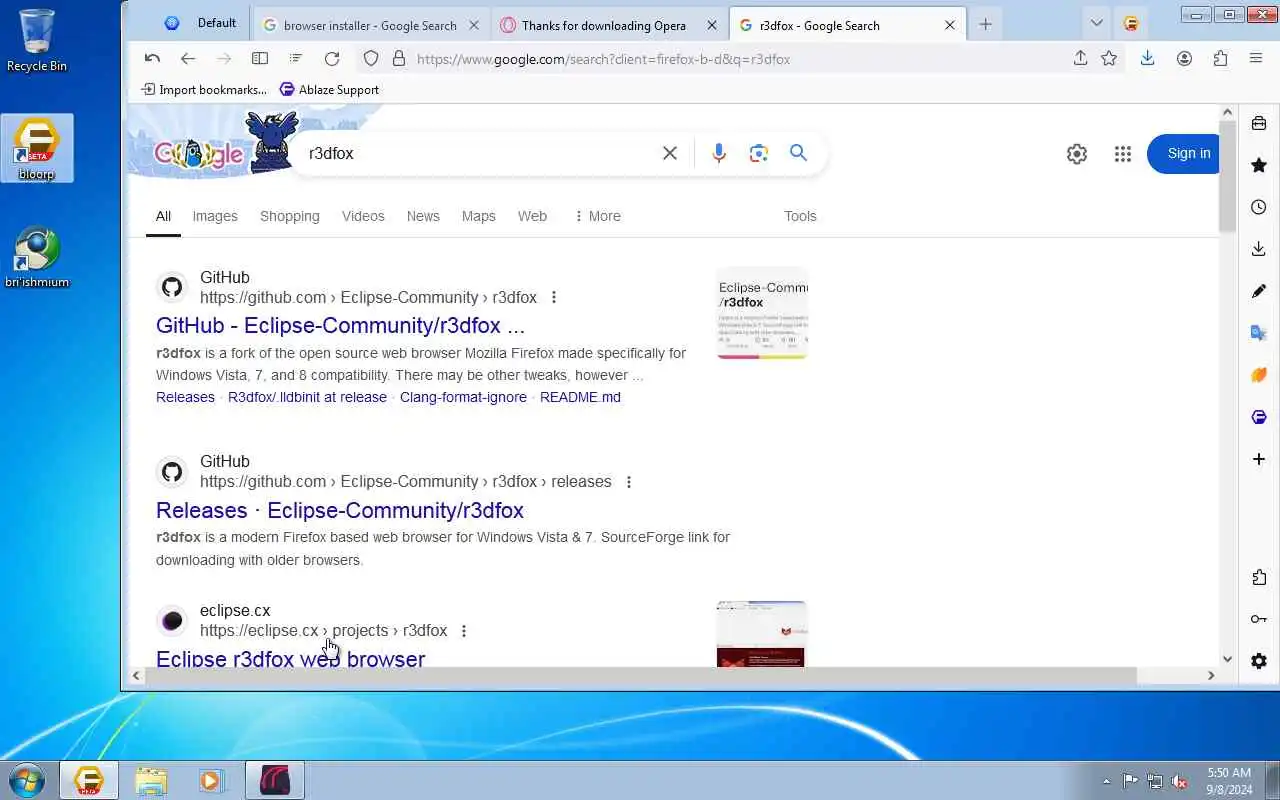The width and height of the screenshot is (1280, 800).
Task: Click Import bookmarks in bookmarks bar
Action: [x=204, y=90]
